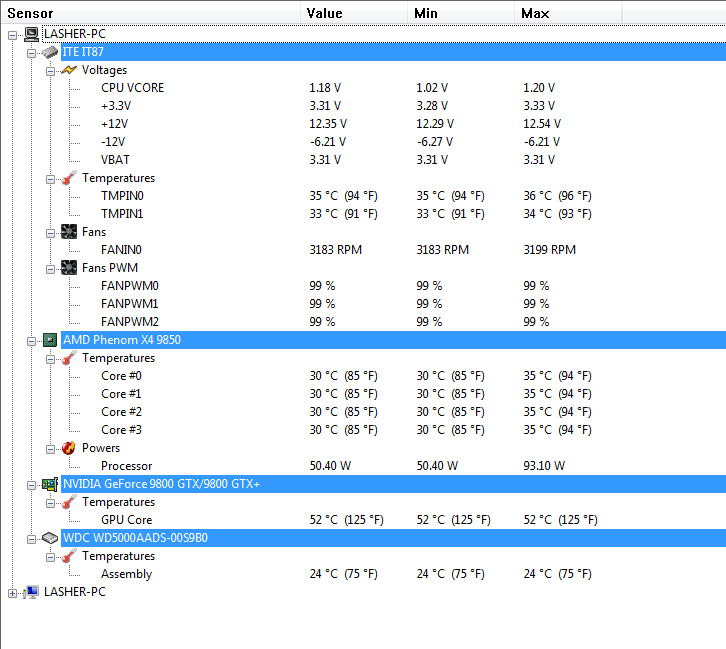
Task: Click the WDC hard drive icon
Action: pyautogui.click(x=50, y=538)
